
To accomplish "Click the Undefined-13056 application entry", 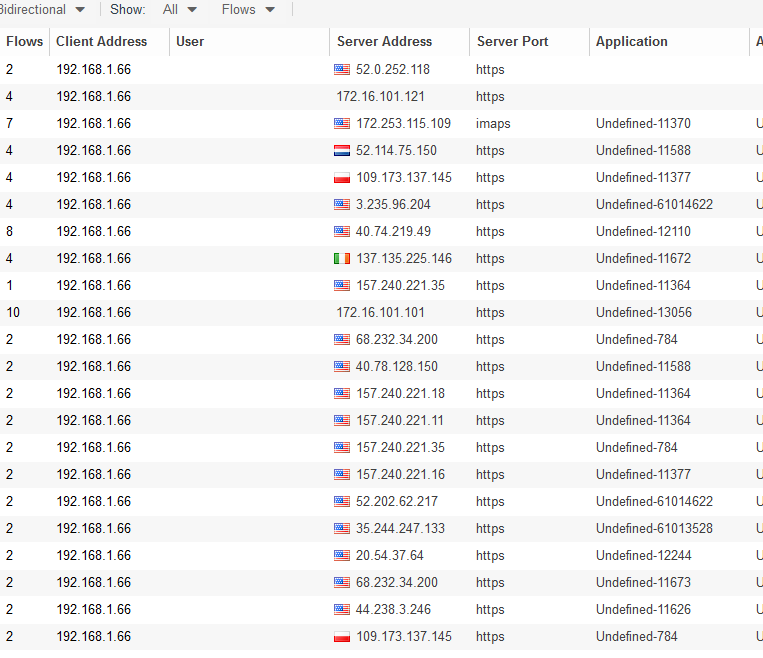I will [x=643, y=313].
